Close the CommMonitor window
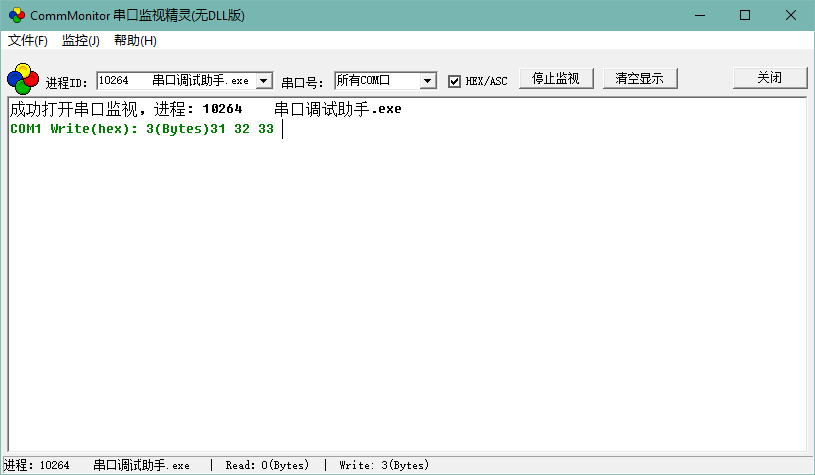The height and width of the screenshot is (475, 815). (791, 15)
